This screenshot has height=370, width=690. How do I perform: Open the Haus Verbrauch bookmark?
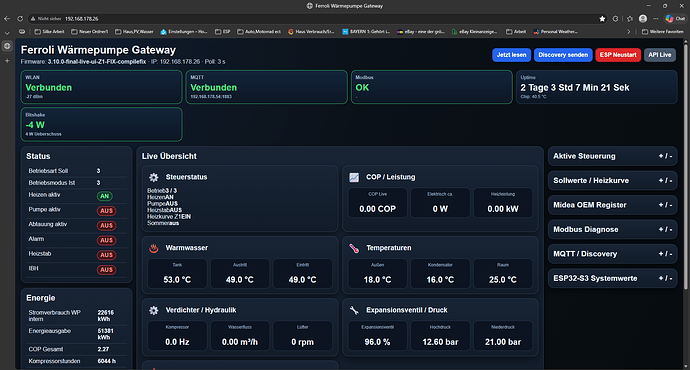point(311,32)
